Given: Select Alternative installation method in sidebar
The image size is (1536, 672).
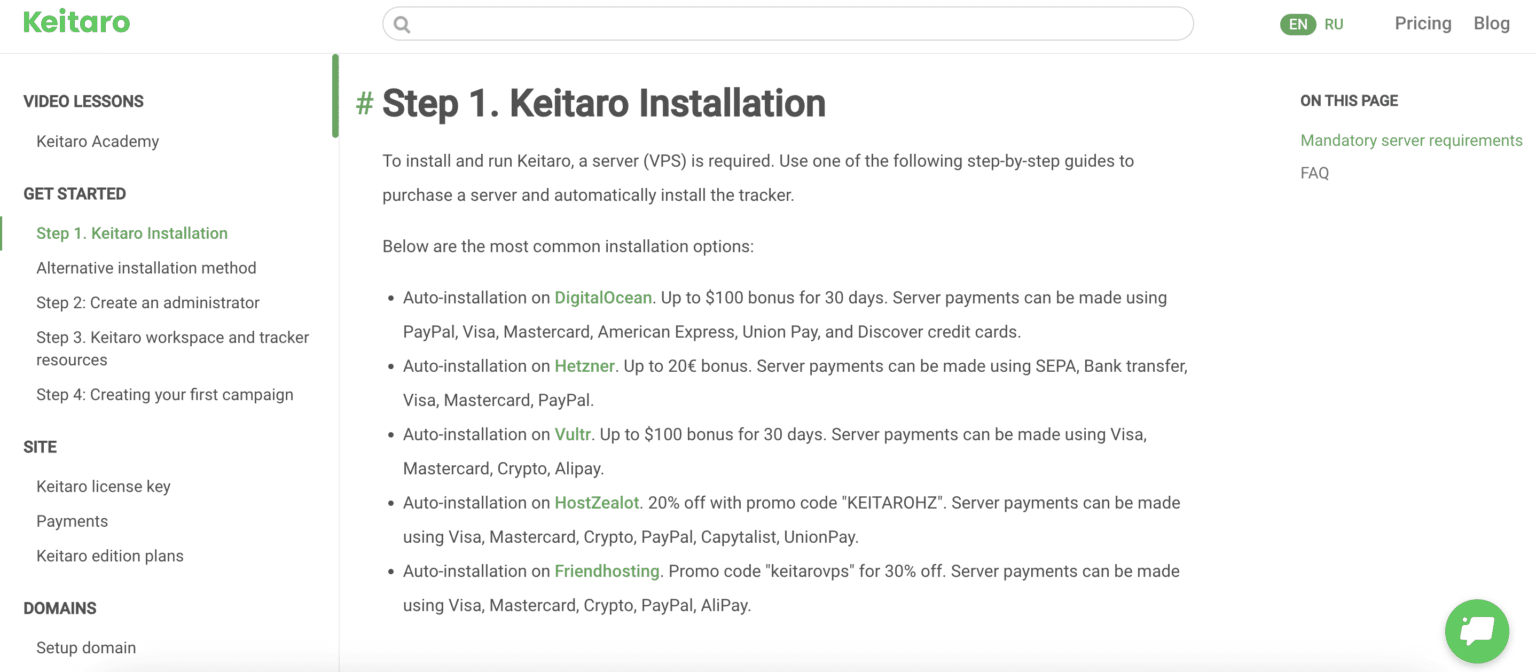Looking at the screenshot, I should [146, 268].
